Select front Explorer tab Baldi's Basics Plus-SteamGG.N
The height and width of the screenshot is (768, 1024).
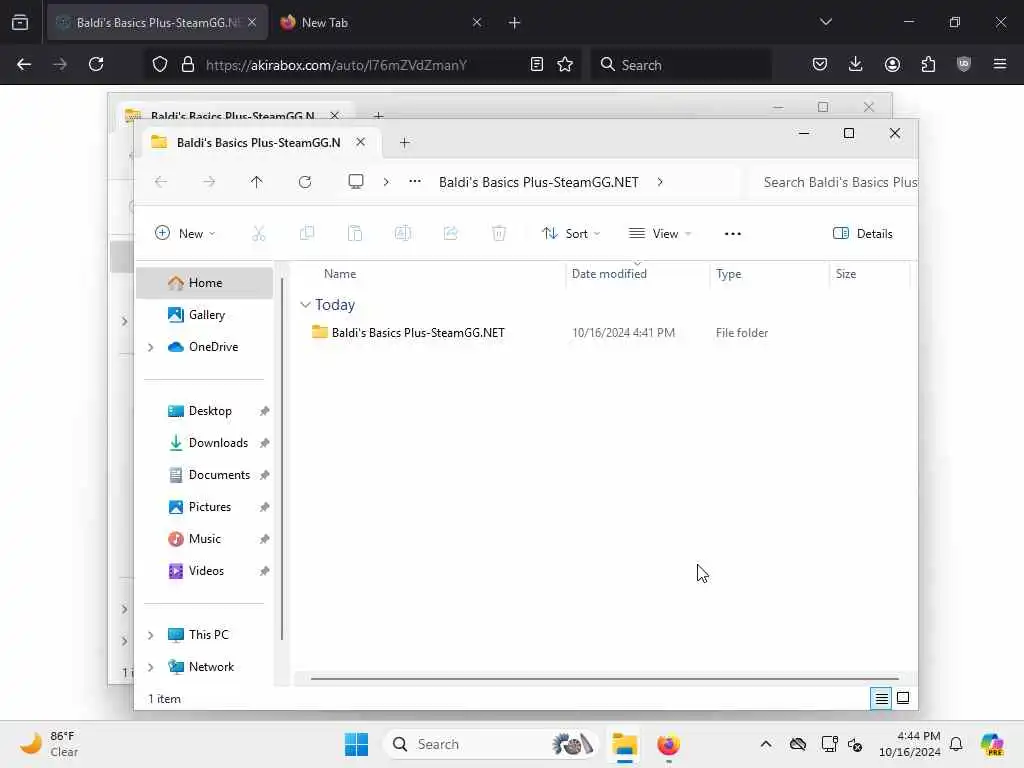pos(259,142)
